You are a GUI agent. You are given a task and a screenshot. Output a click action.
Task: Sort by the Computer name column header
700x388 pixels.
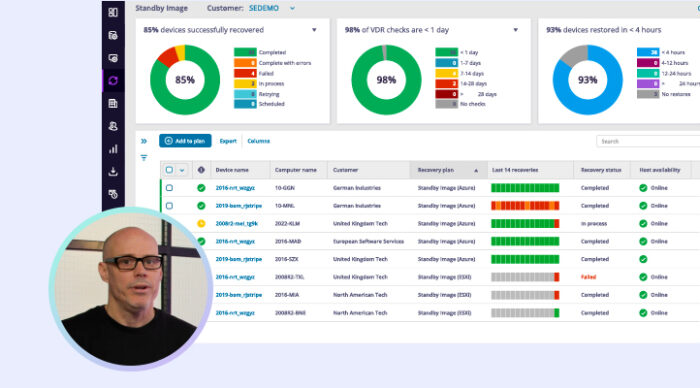click(296, 170)
